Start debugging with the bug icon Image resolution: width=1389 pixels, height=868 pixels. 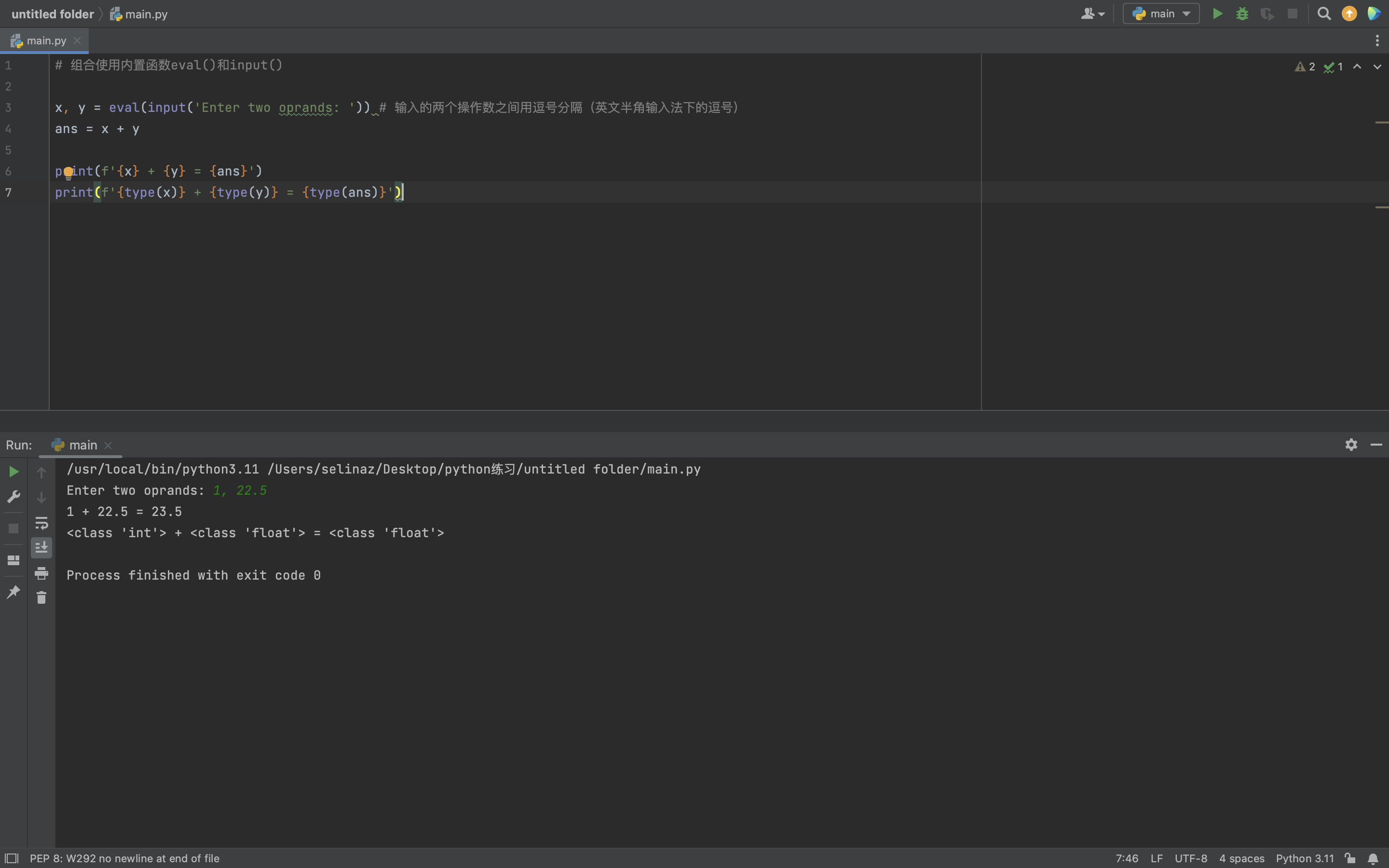(x=1242, y=14)
